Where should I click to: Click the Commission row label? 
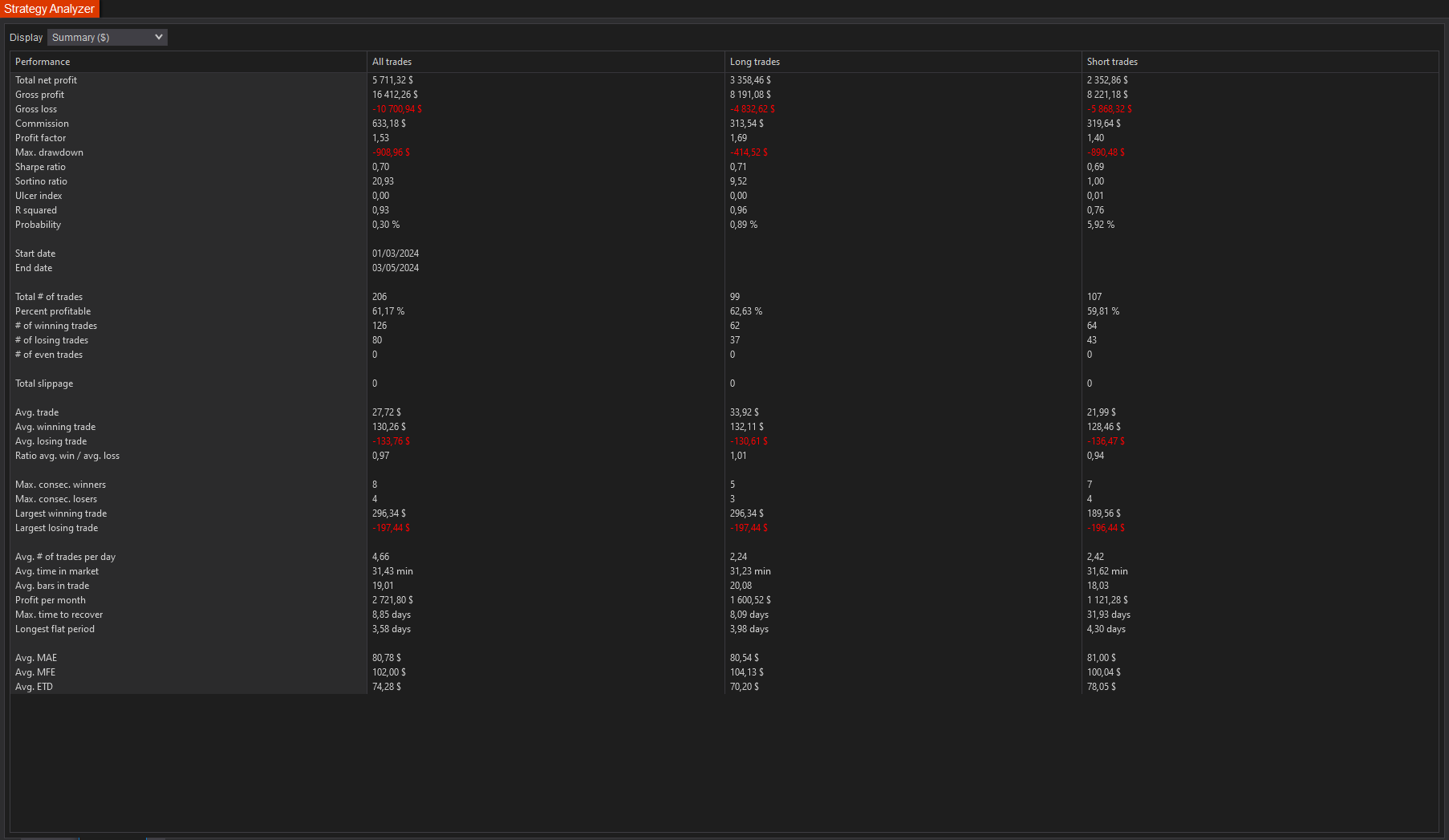click(x=42, y=124)
